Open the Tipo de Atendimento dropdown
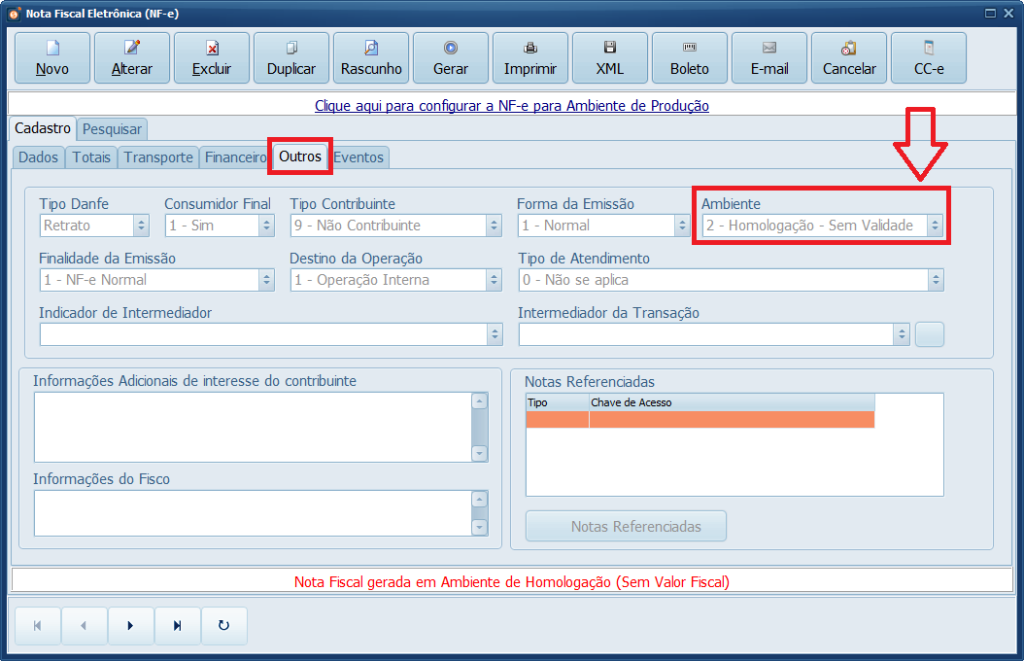Image resolution: width=1024 pixels, height=661 pixels. click(936, 280)
